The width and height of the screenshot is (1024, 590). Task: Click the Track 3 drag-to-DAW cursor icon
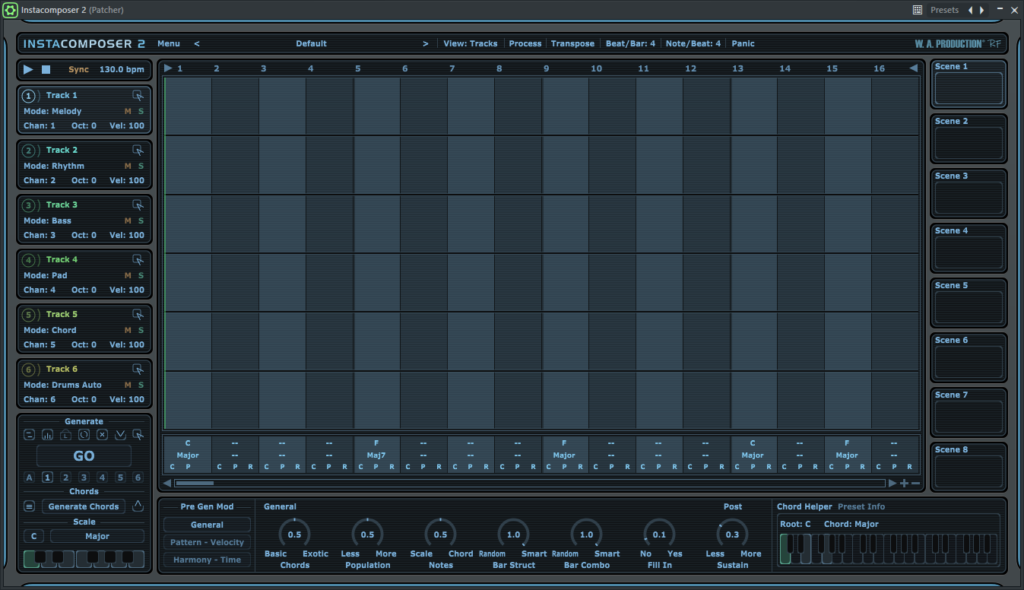(138, 205)
